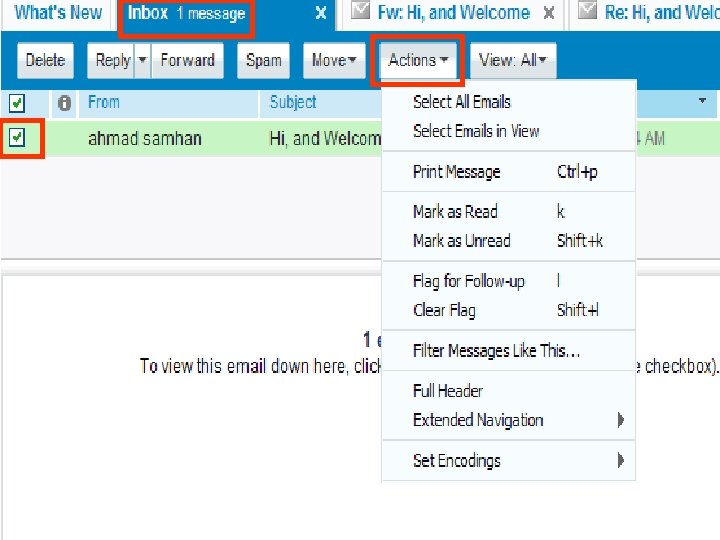The image size is (720, 540).
Task: Sort by the From column
Action: click(x=104, y=102)
